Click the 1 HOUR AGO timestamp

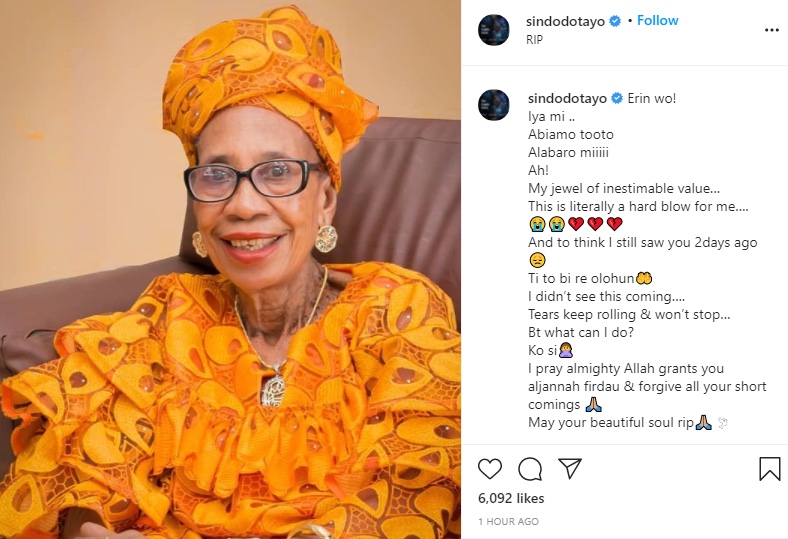coord(508,522)
